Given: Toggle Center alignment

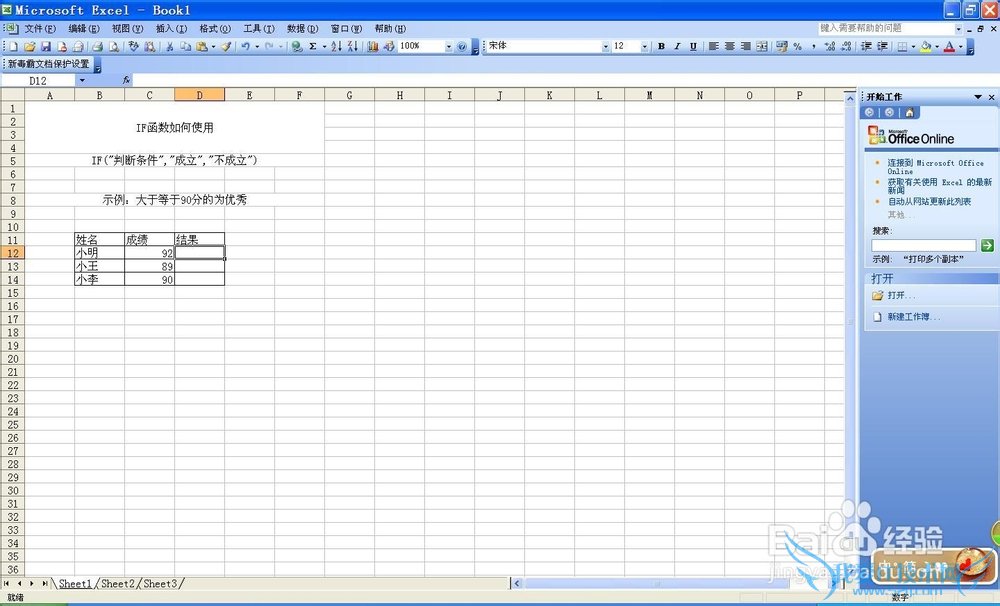Looking at the screenshot, I should 729,47.
